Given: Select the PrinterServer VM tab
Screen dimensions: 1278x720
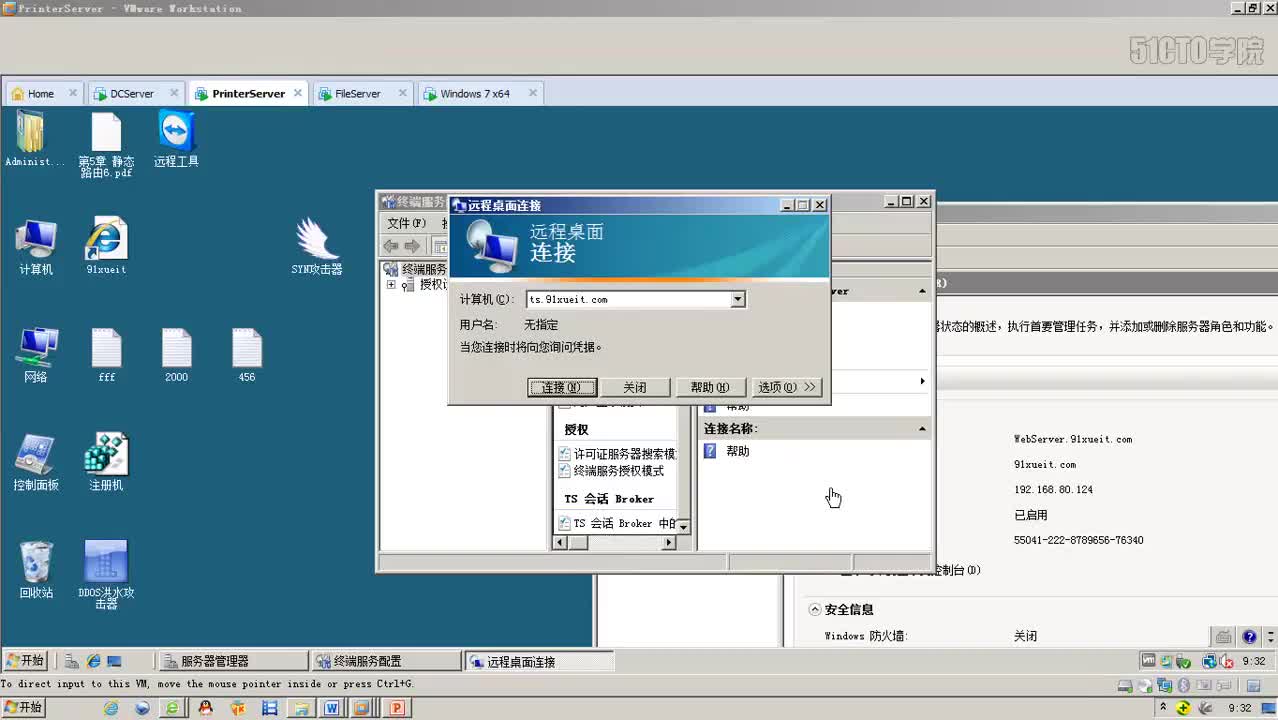Looking at the screenshot, I should tap(248, 93).
